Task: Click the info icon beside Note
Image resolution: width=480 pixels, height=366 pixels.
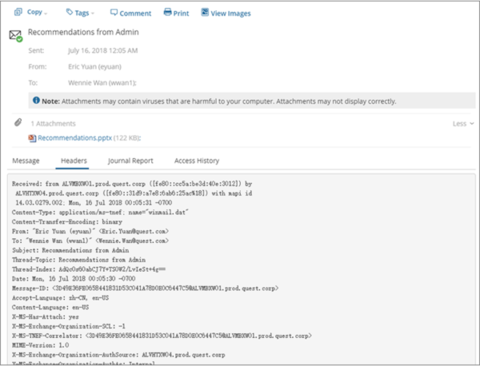Action: (36, 100)
